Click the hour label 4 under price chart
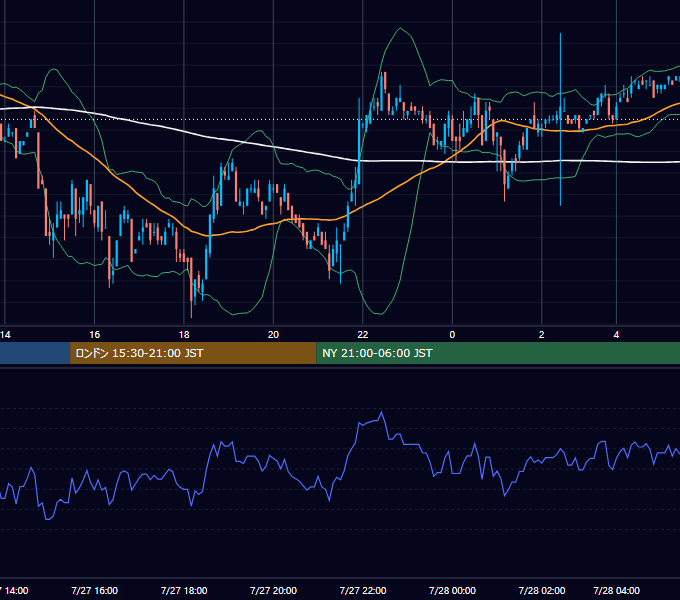680x600 pixels. tap(616, 335)
